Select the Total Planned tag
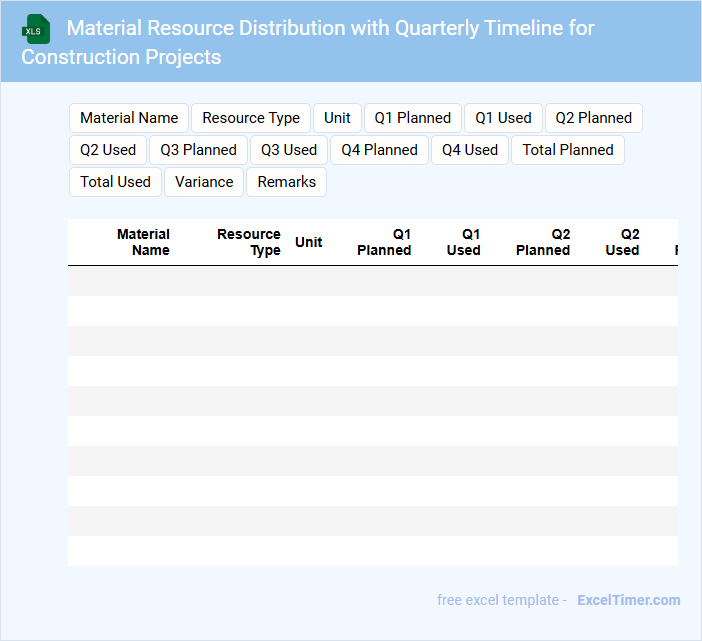The height and width of the screenshot is (641, 702). tap(568, 150)
